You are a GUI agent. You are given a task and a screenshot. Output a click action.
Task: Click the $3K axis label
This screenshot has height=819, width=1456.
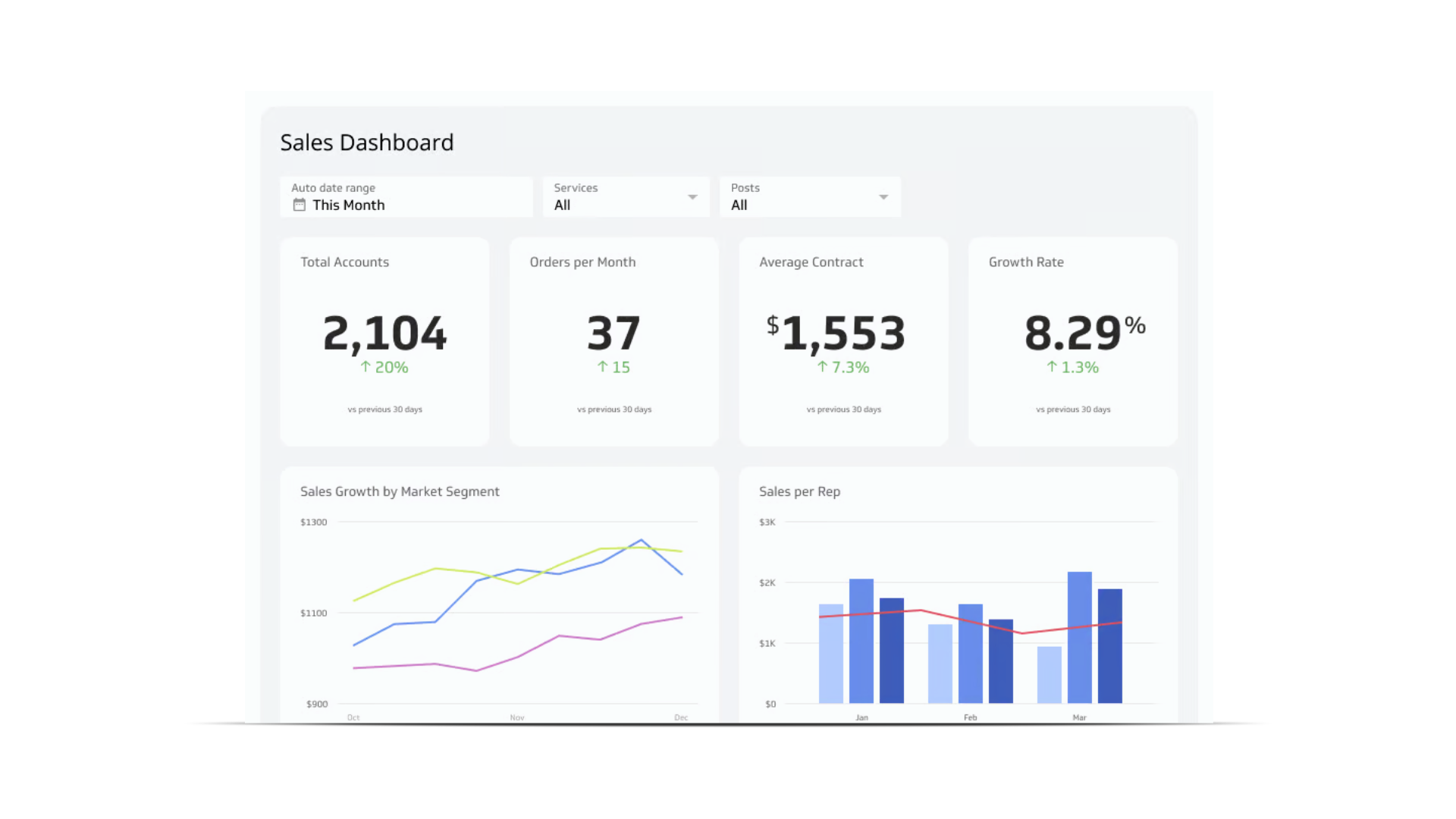point(767,522)
